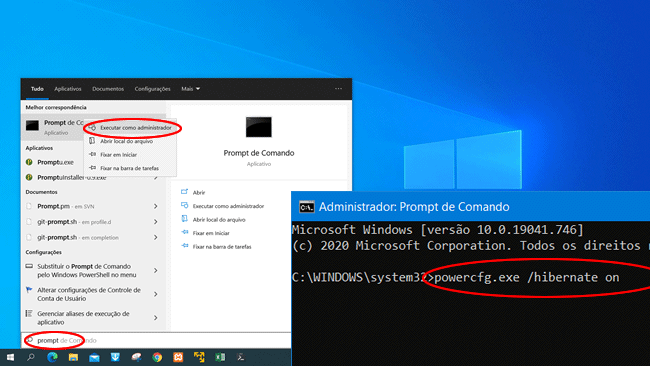Click large Prompt de Comando preview icon
This screenshot has height=366, width=650.
click(x=259, y=127)
